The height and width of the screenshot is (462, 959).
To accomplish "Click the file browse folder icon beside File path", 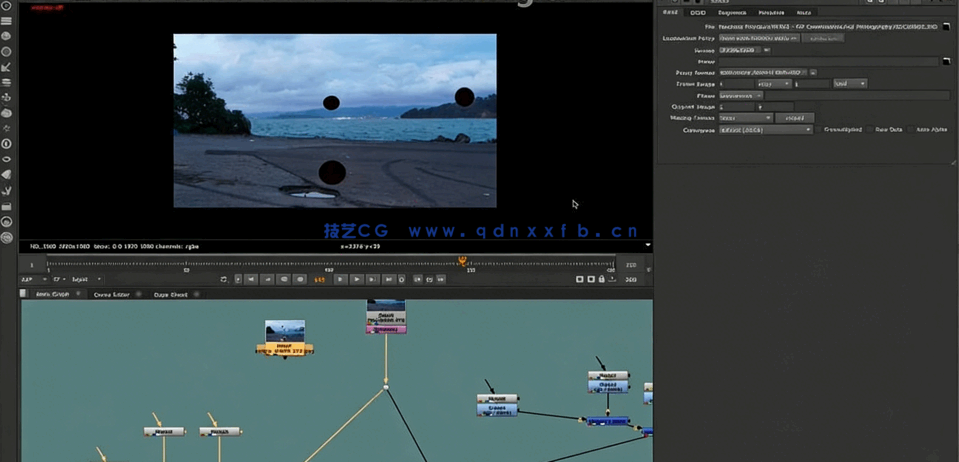I will pos(946,26).
